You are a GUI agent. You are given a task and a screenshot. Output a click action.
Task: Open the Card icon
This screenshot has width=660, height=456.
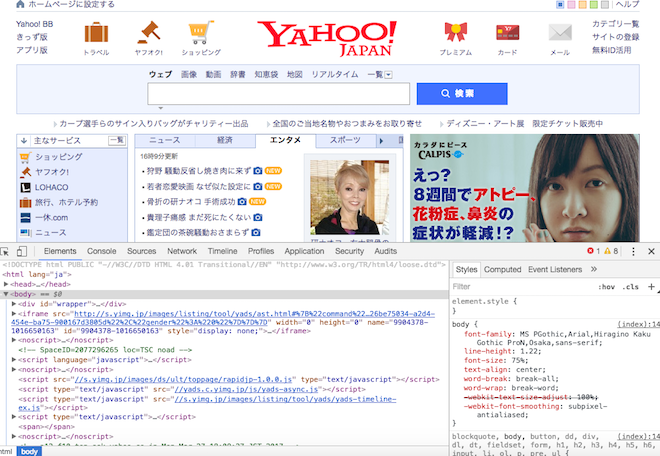(508, 32)
